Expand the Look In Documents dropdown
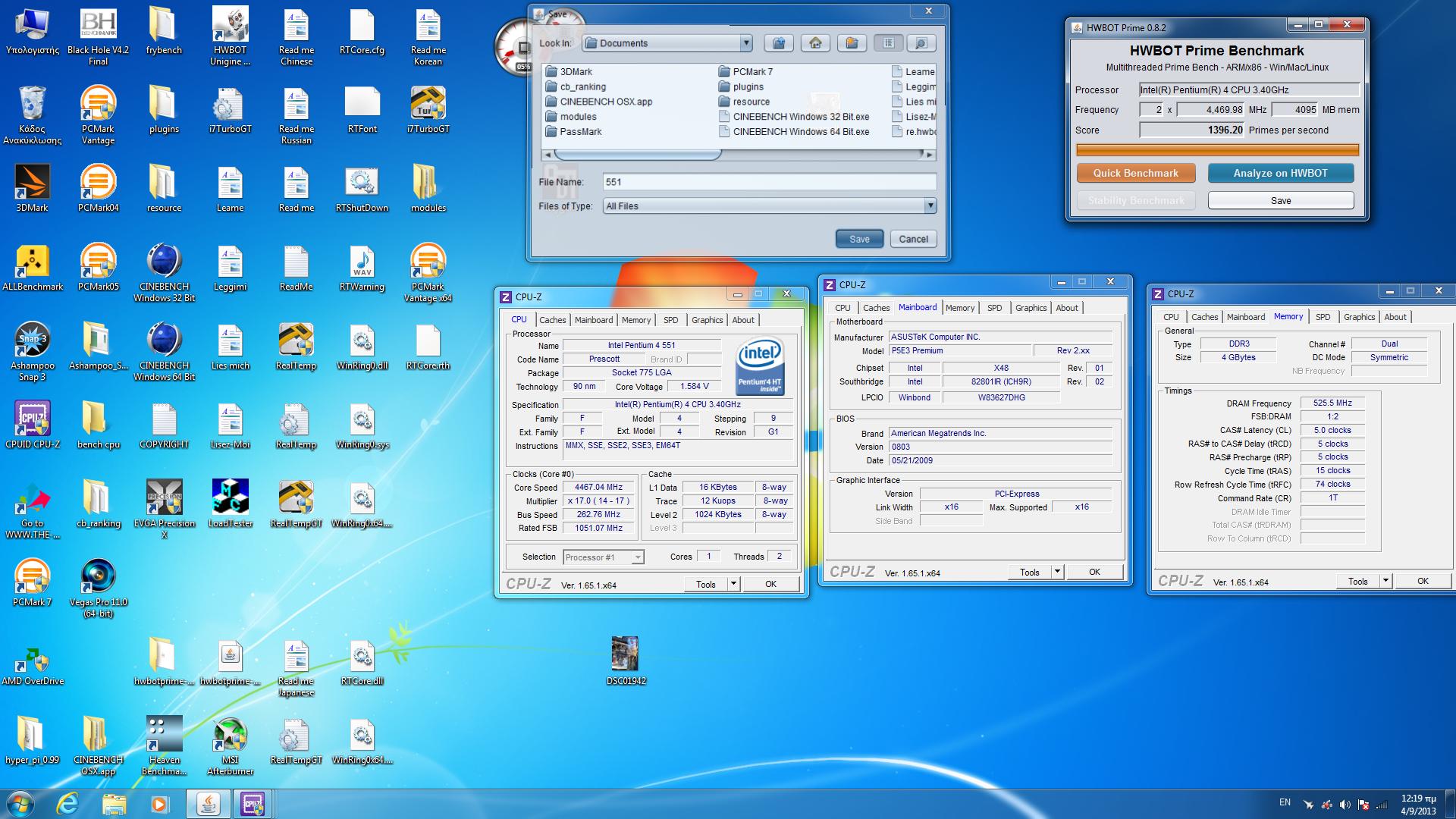 (745, 43)
